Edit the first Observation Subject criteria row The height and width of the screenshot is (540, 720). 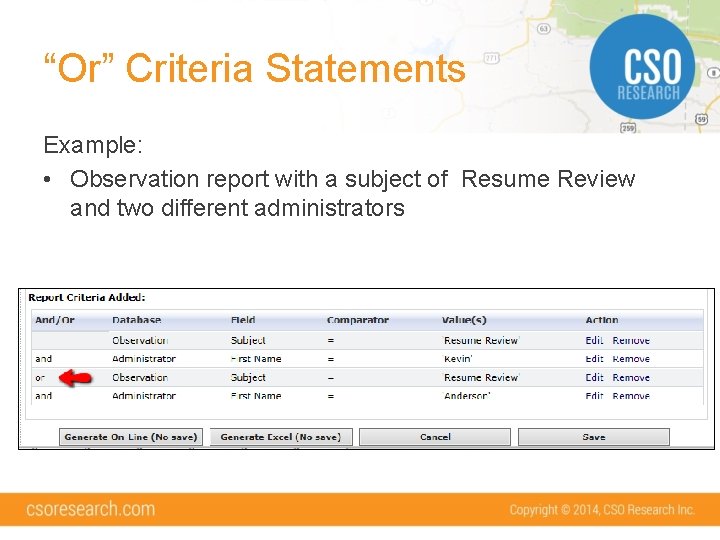[x=594, y=340]
